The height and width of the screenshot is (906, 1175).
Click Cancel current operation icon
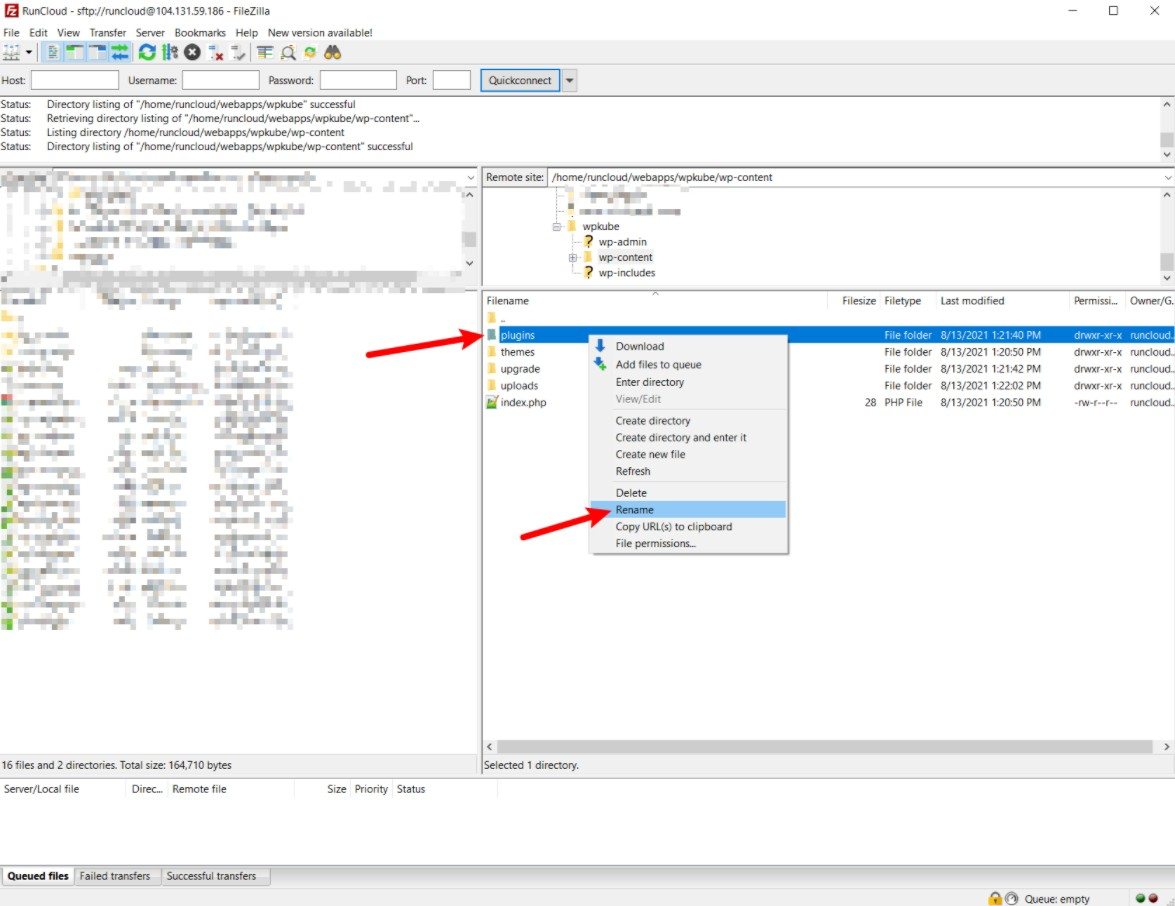[x=193, y=52]
